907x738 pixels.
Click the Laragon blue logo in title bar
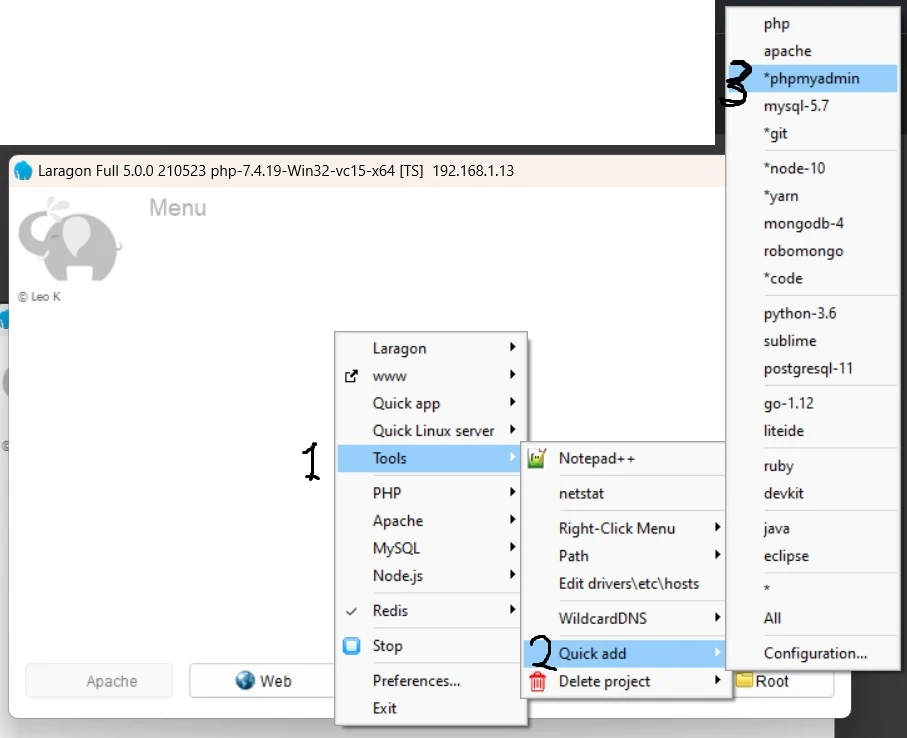23,171
